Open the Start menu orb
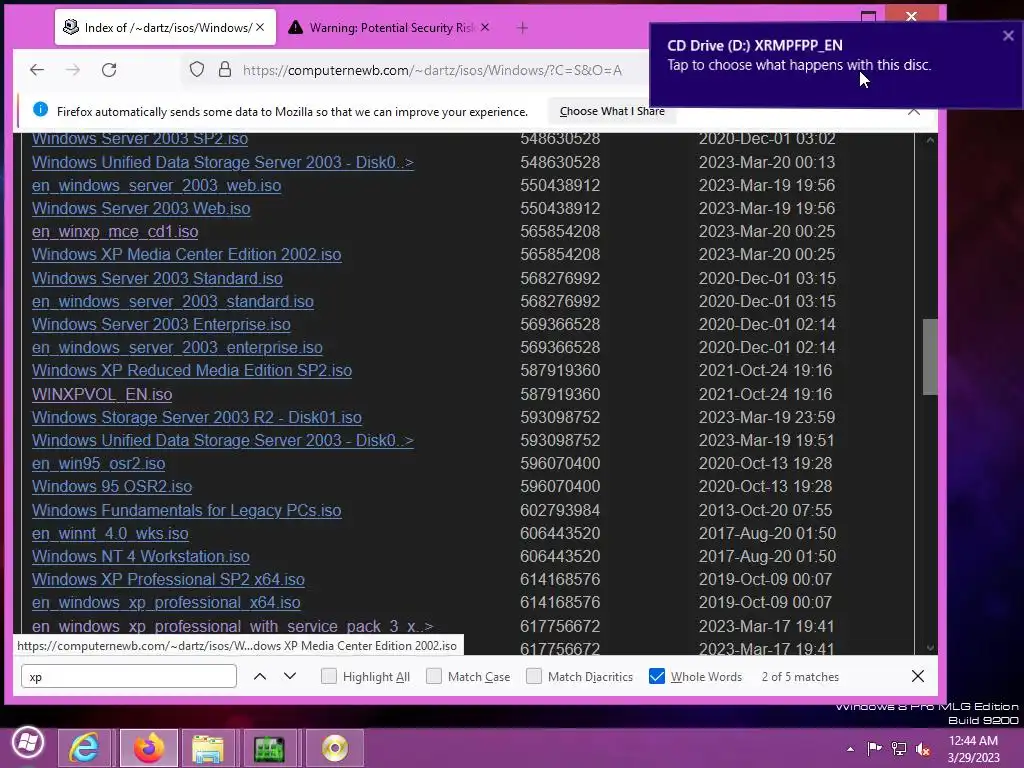 (x=27, y=743)
